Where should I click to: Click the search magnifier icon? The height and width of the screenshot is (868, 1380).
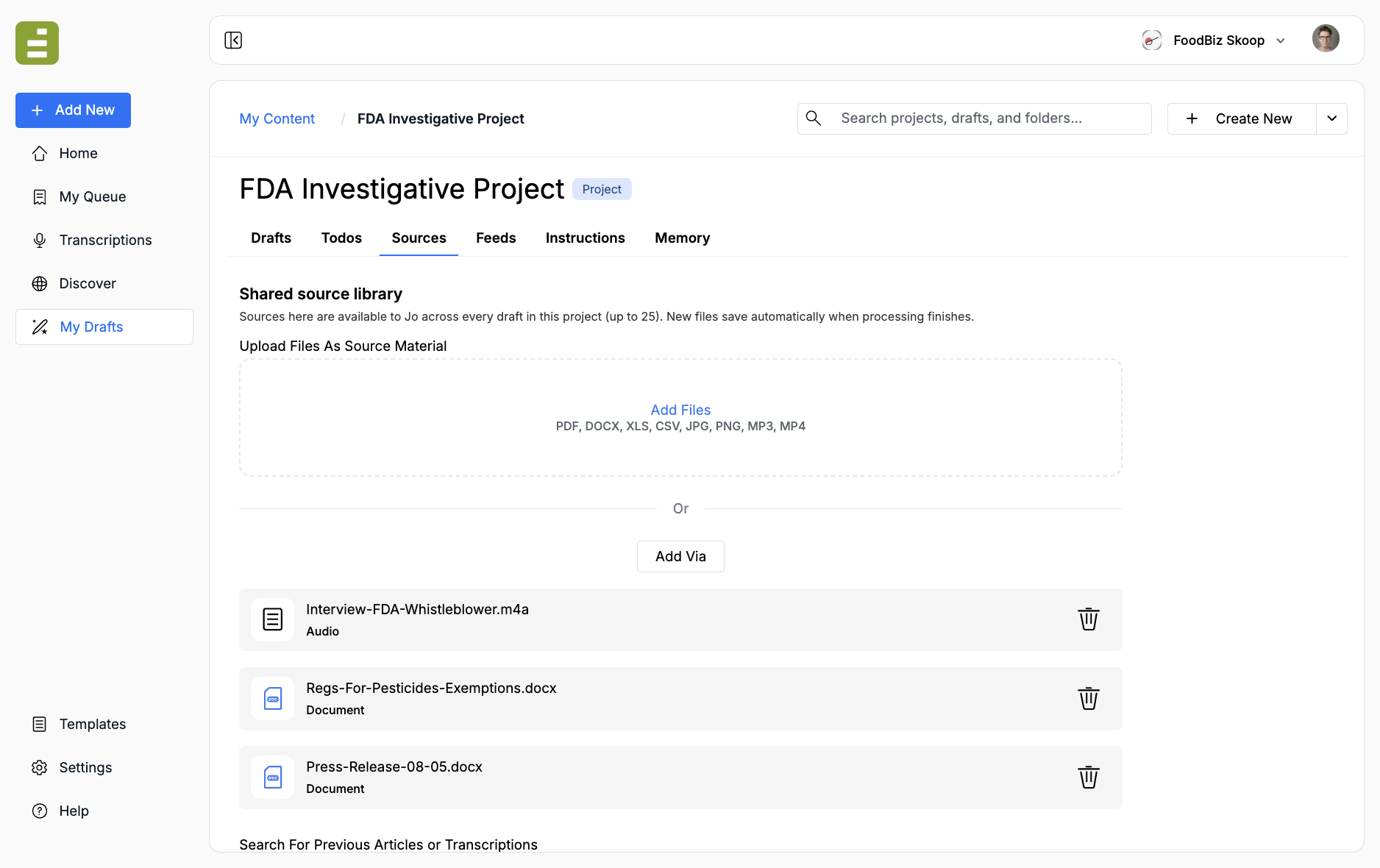pyautogui.click(x=814, y=118)
